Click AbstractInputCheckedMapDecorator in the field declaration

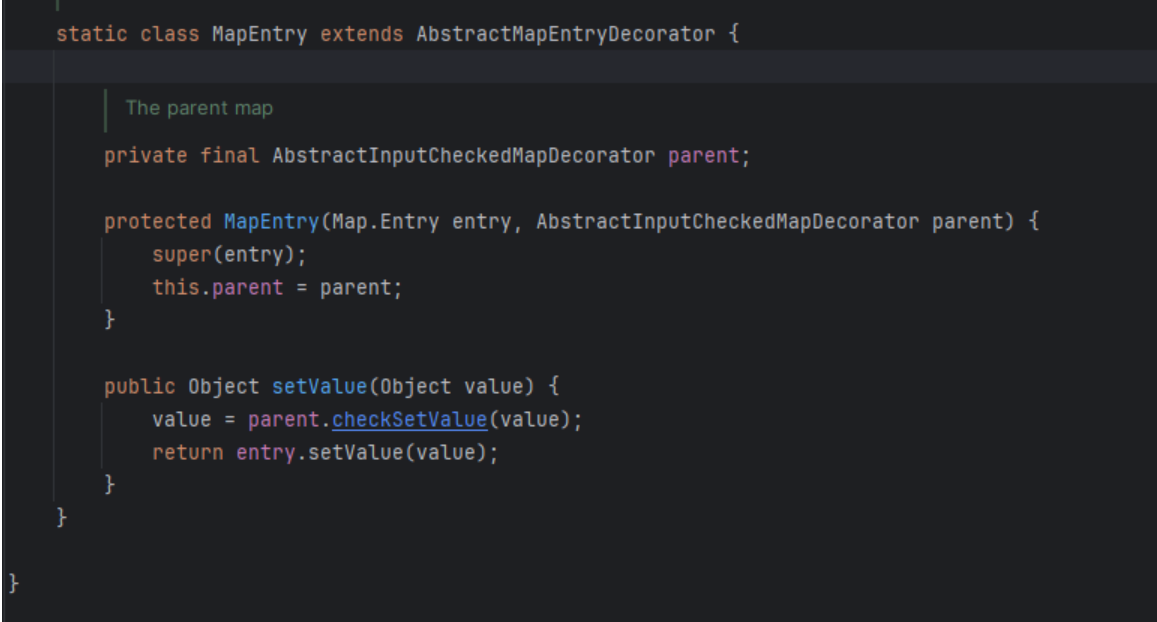[x=463, y=156]
